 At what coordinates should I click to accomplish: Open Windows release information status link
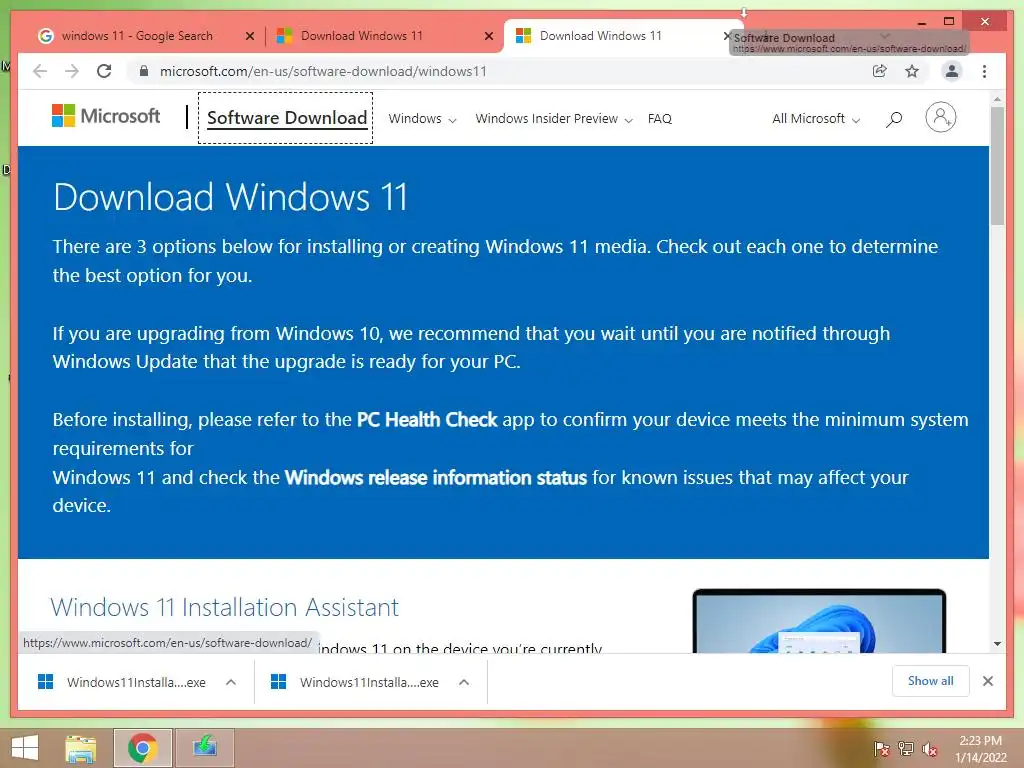436,477
